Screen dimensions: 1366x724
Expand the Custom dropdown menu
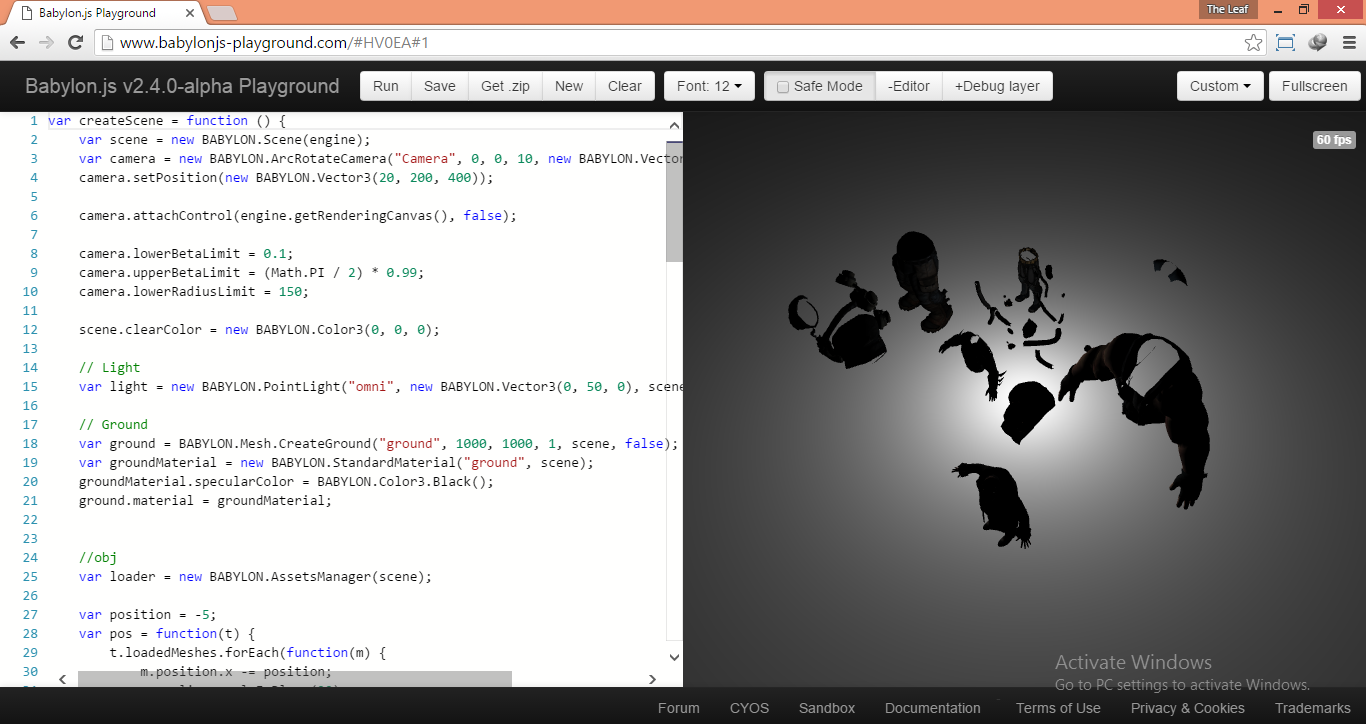point(1220,86)
